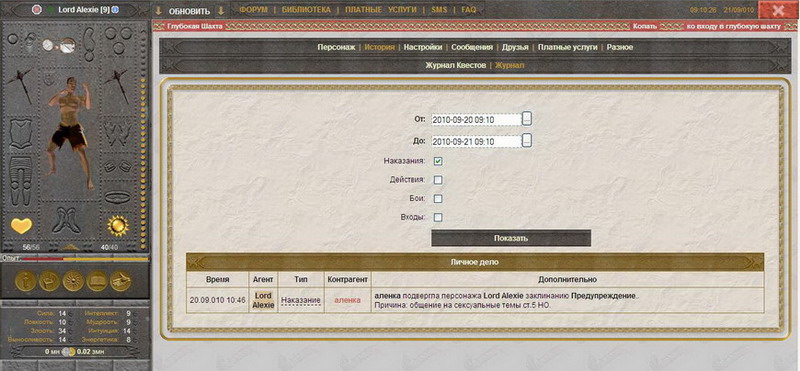Viewport: 800px width, 371px height.
Task: Click the golden sun icon button
Action: (73, 280)
